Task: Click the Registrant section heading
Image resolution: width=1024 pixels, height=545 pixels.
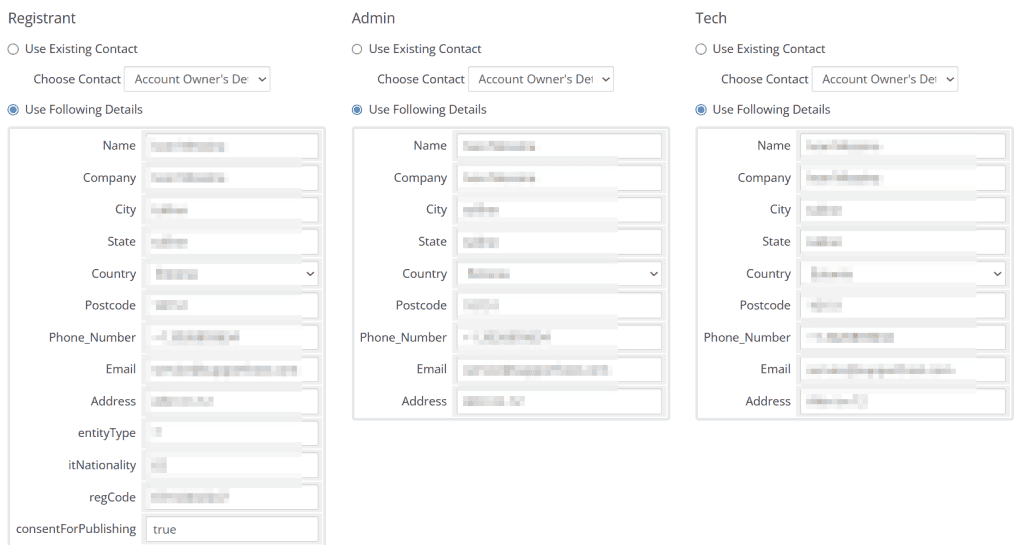Action: click(x=42, y=18)
